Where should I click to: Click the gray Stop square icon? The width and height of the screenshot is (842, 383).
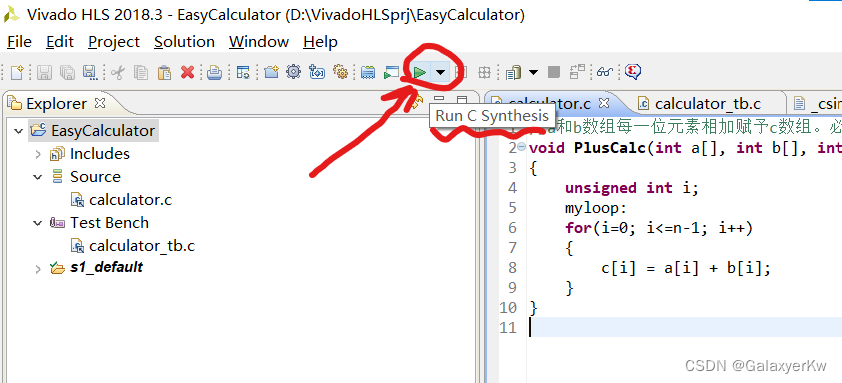pos(554,72)
